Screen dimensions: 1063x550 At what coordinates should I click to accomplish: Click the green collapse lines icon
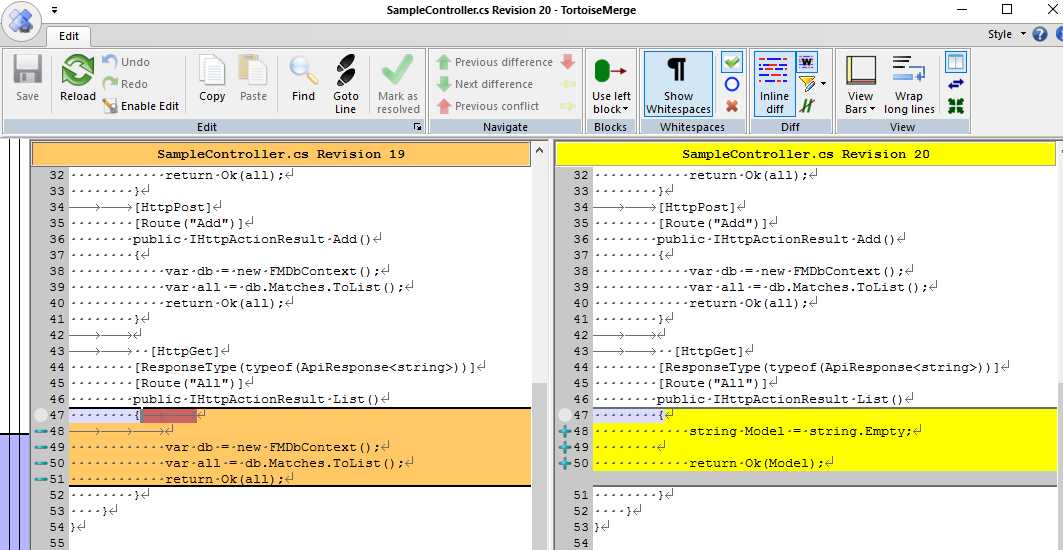click(x=807, y=106)
